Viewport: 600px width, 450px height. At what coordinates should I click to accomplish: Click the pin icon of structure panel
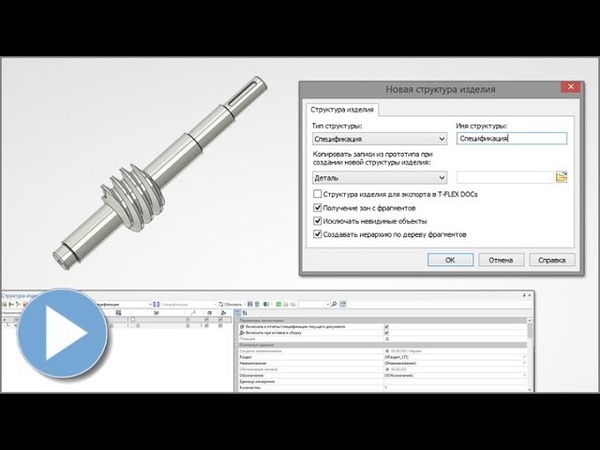pos(524,295)
